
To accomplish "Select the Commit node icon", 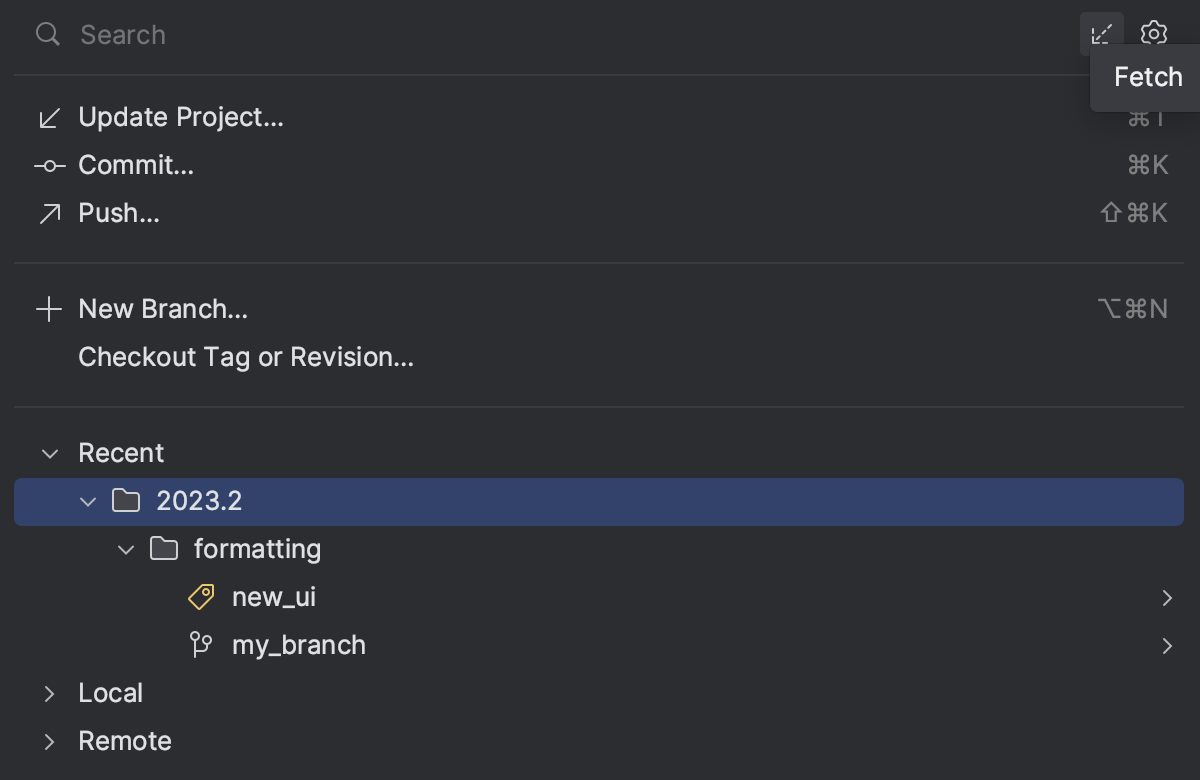I will point(48,165).
